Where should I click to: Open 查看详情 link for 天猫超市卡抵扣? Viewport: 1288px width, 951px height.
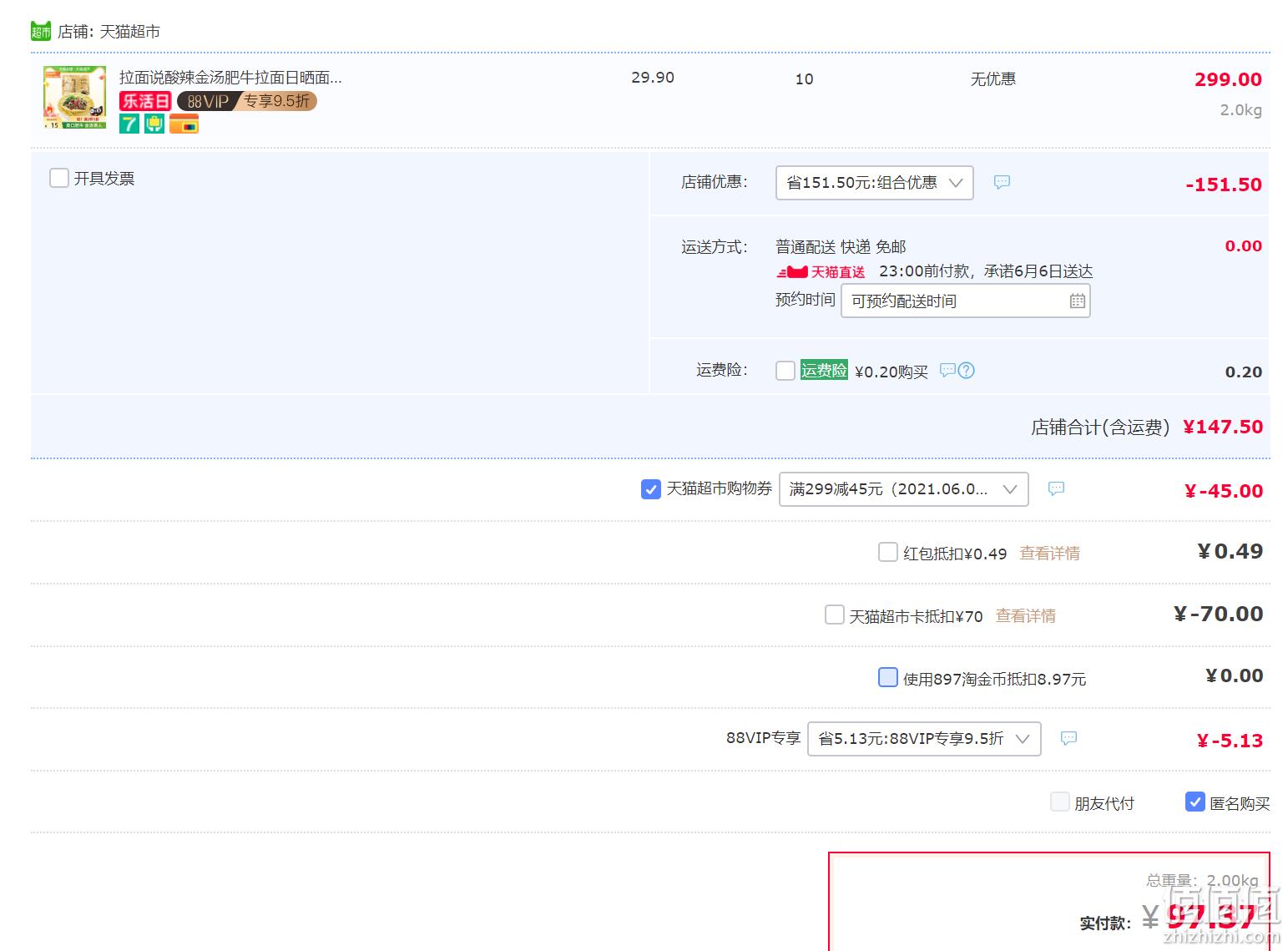click(1026, 616)
